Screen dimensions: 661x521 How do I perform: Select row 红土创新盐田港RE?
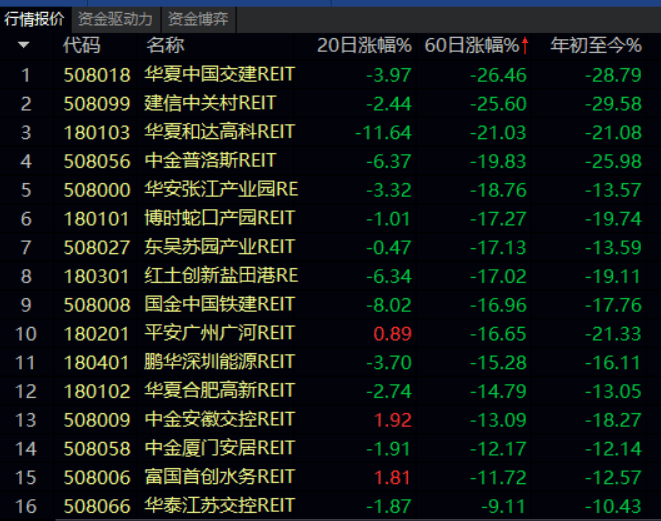330,276
